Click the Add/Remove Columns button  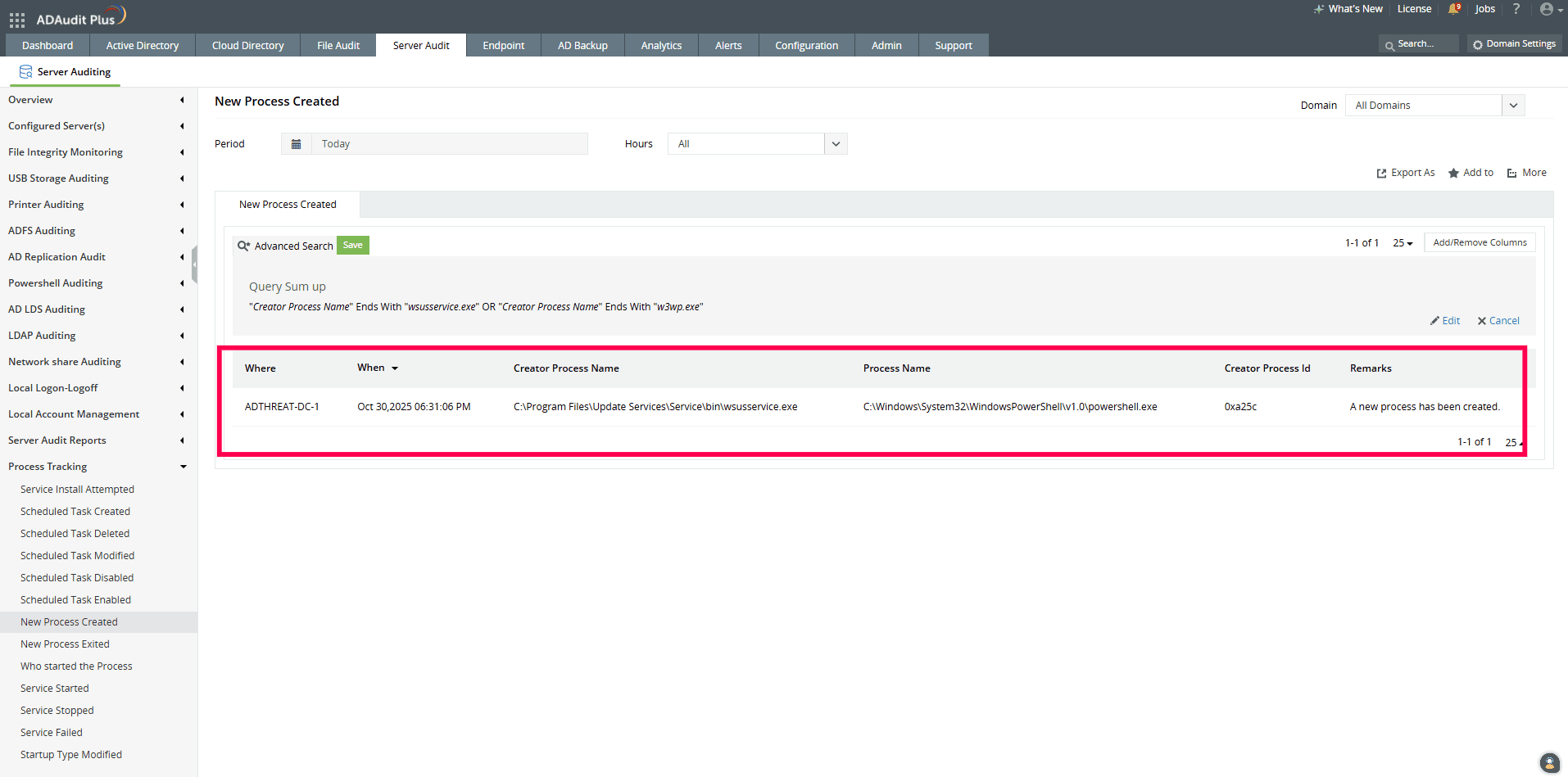coord(1480,243)
